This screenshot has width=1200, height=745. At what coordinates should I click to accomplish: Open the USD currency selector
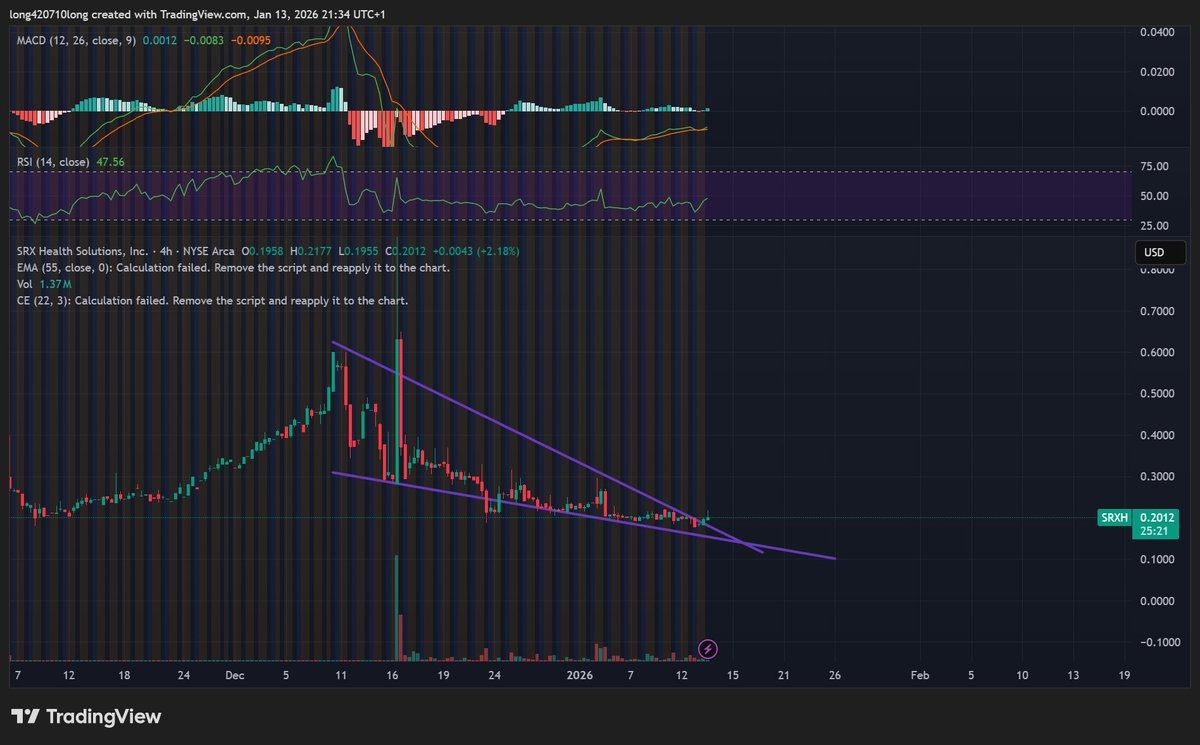pyautogui.click(x=1161, y=253)
